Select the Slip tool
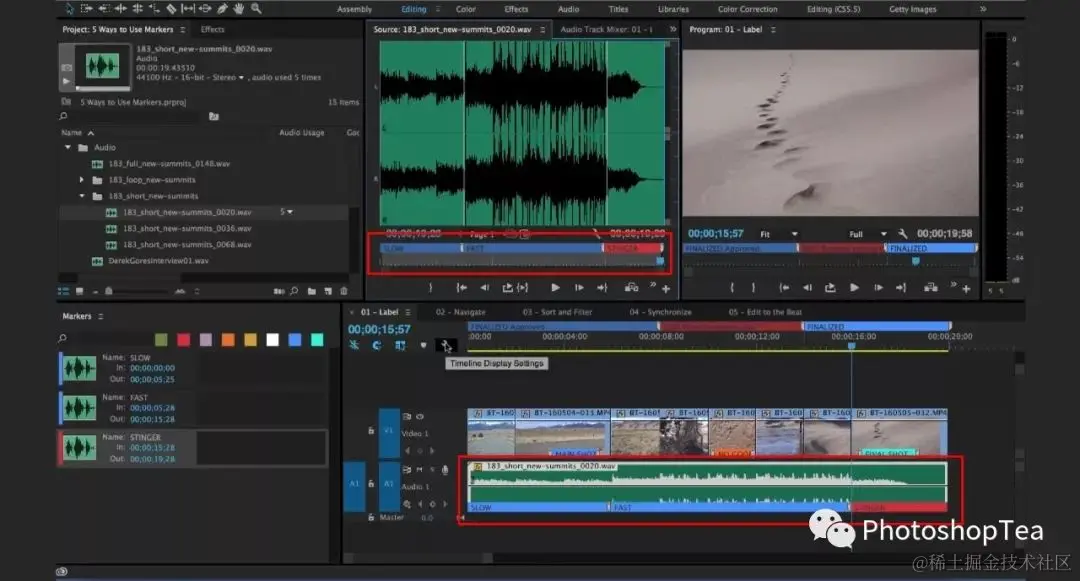This screenshot has height=581, width=1080. click(x=188, y=9)
